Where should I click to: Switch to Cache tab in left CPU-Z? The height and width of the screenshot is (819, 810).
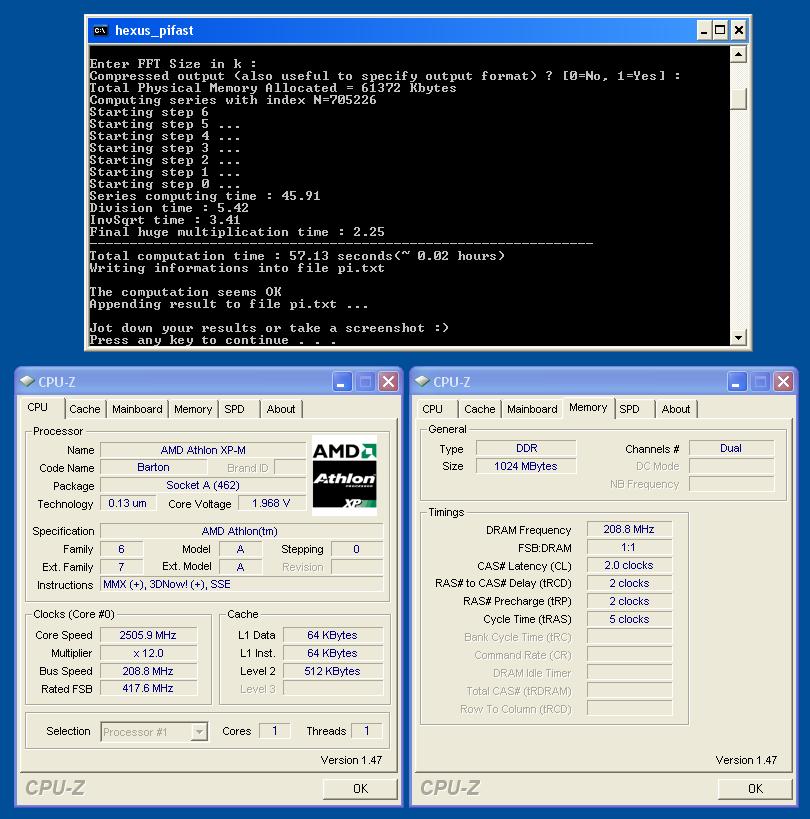tap(85, 409)
